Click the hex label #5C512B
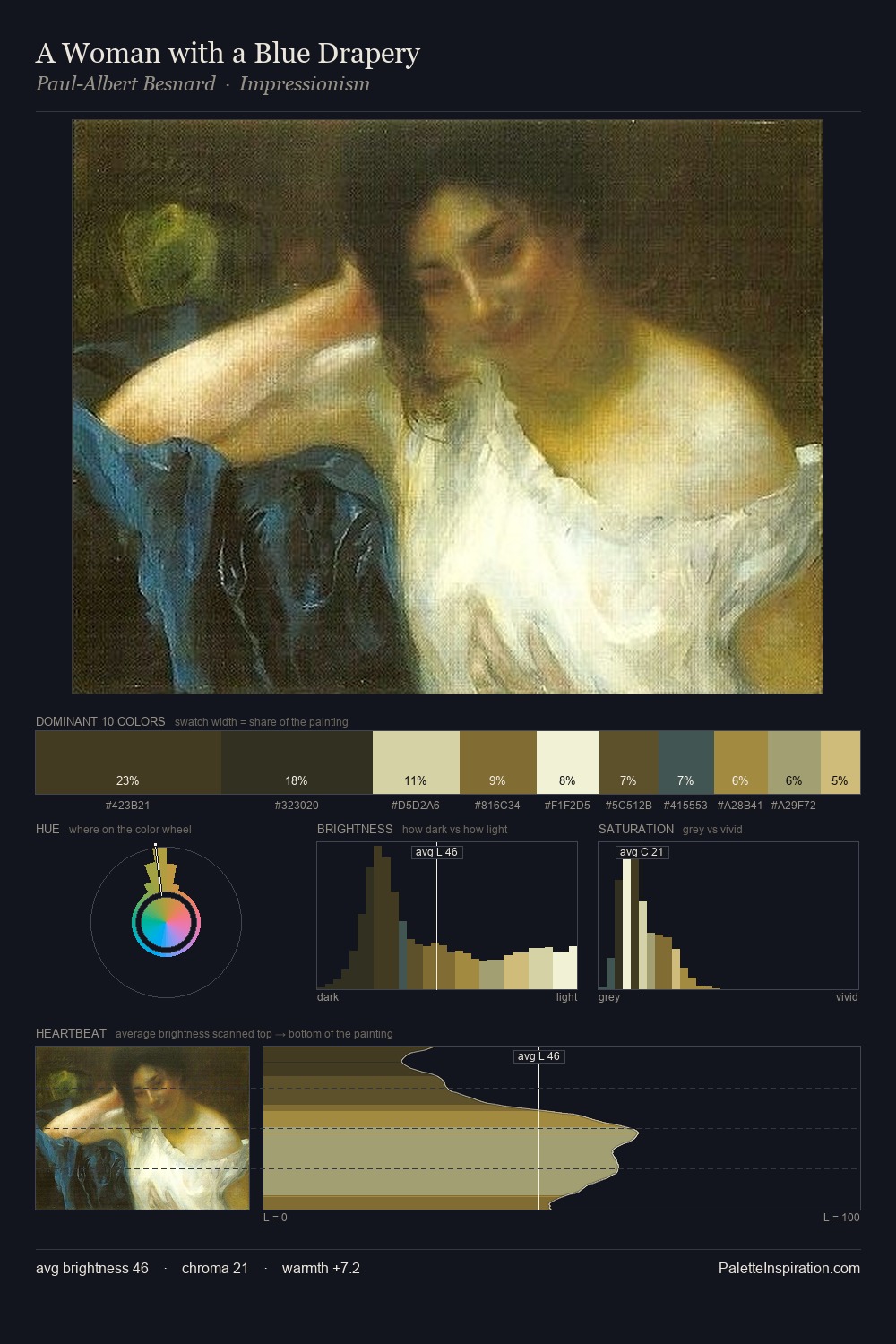This screenshot has height=1344, width=896. coord(629,806)
